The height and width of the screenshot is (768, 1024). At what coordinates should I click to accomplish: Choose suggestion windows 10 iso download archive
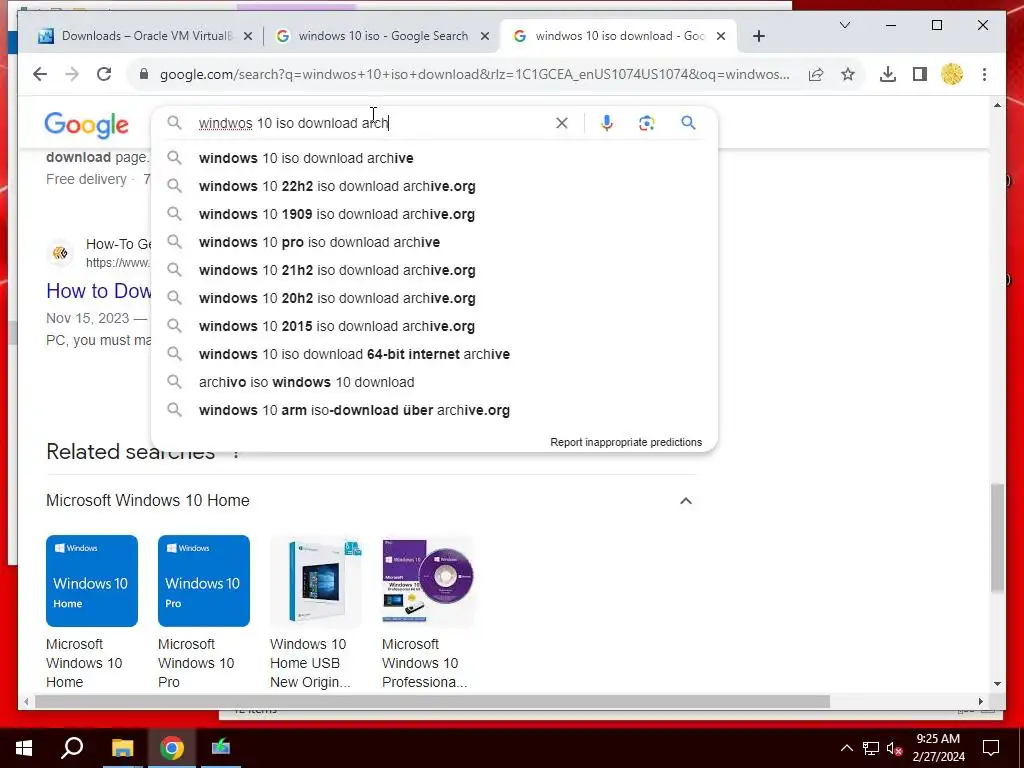434,158
